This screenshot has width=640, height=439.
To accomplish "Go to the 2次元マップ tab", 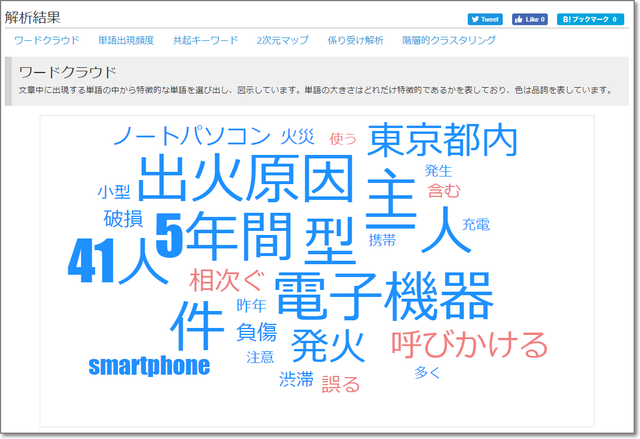I will point(283,40).
